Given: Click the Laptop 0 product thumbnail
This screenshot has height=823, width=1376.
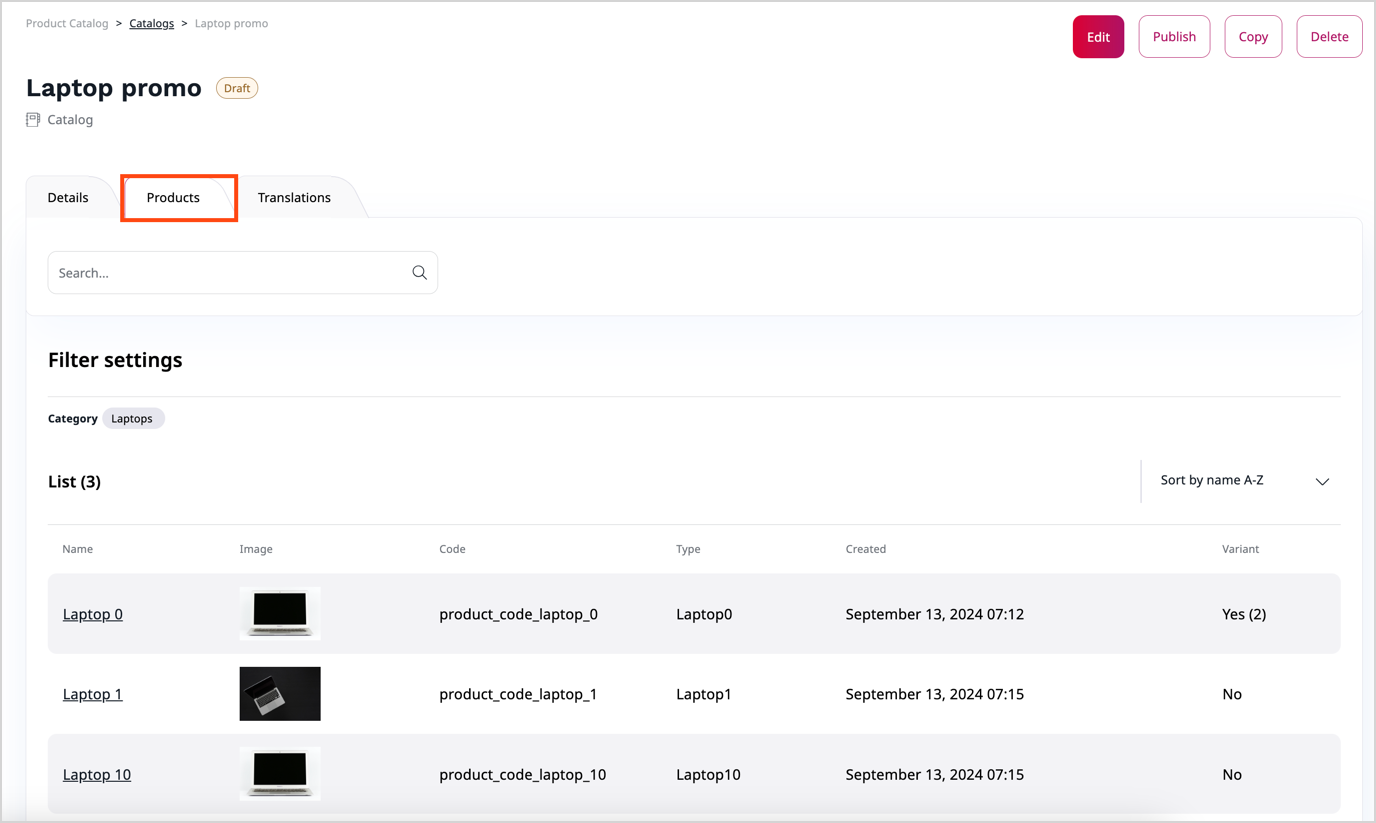Looking at the screenshot, I should pos(280,613).
